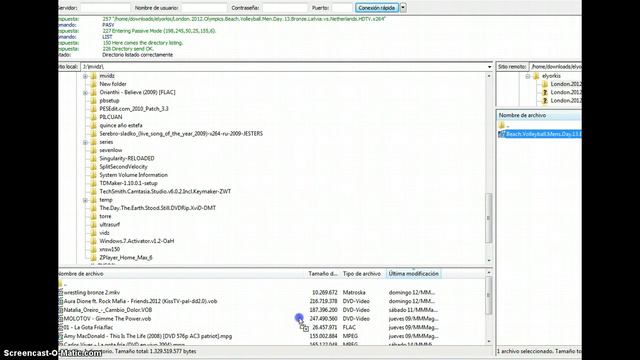Viewport: 640px width, 360px height.
Task: Click the elyorkis remote folder icon
Action: [536, 76]
